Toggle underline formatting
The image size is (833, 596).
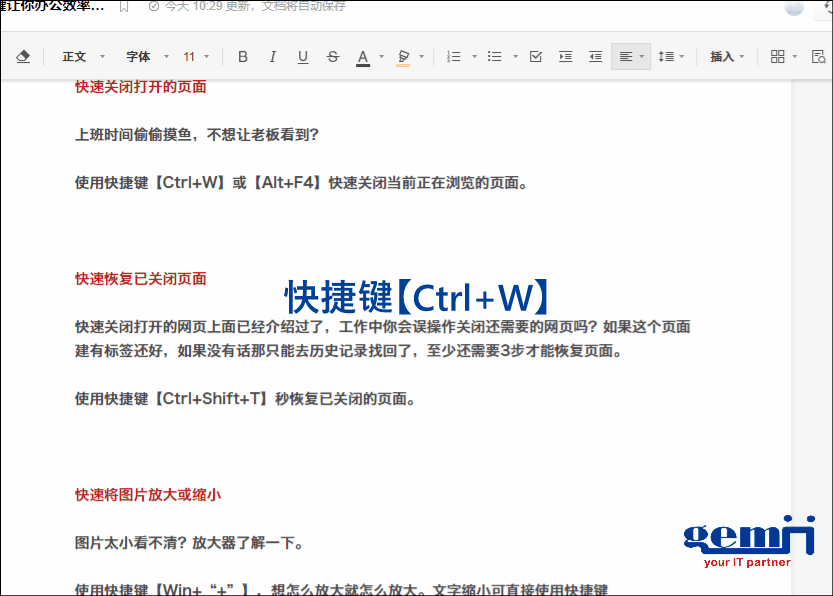coord(302,57)
